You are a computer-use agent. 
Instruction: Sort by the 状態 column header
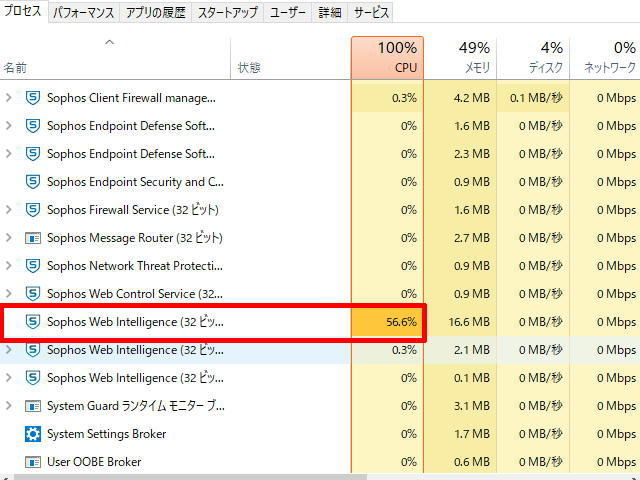291,58
